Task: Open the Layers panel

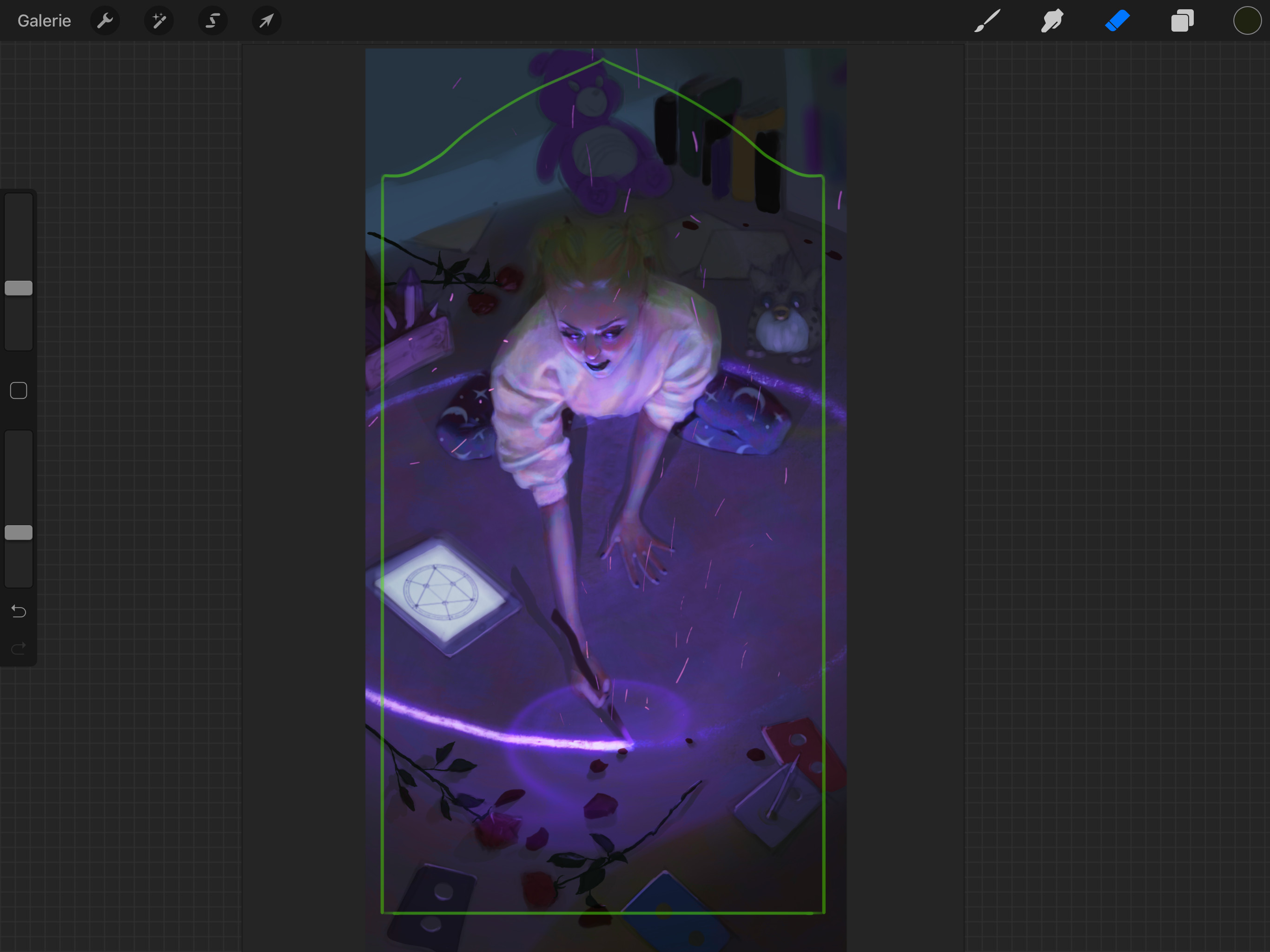Action: click(x=1182, y=21)
